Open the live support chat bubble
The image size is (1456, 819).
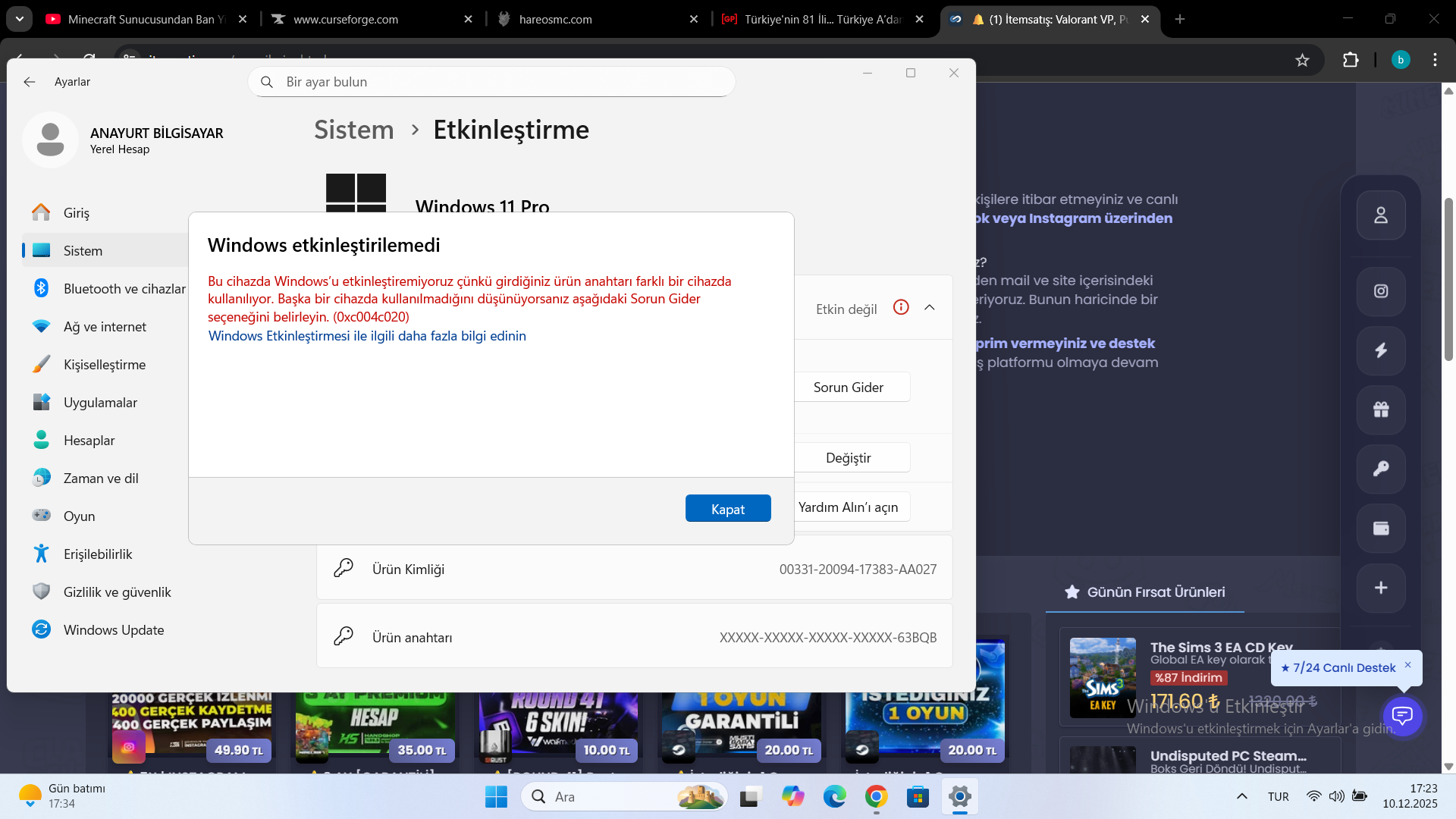click(1402, 715)
